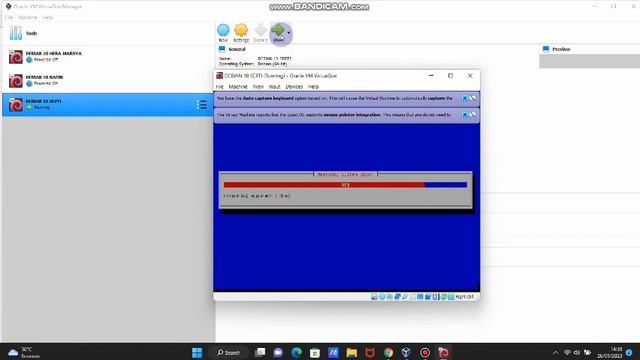Open the Wi-Fi network tray icon
This screenshot has width=640, height=360.
567,353
